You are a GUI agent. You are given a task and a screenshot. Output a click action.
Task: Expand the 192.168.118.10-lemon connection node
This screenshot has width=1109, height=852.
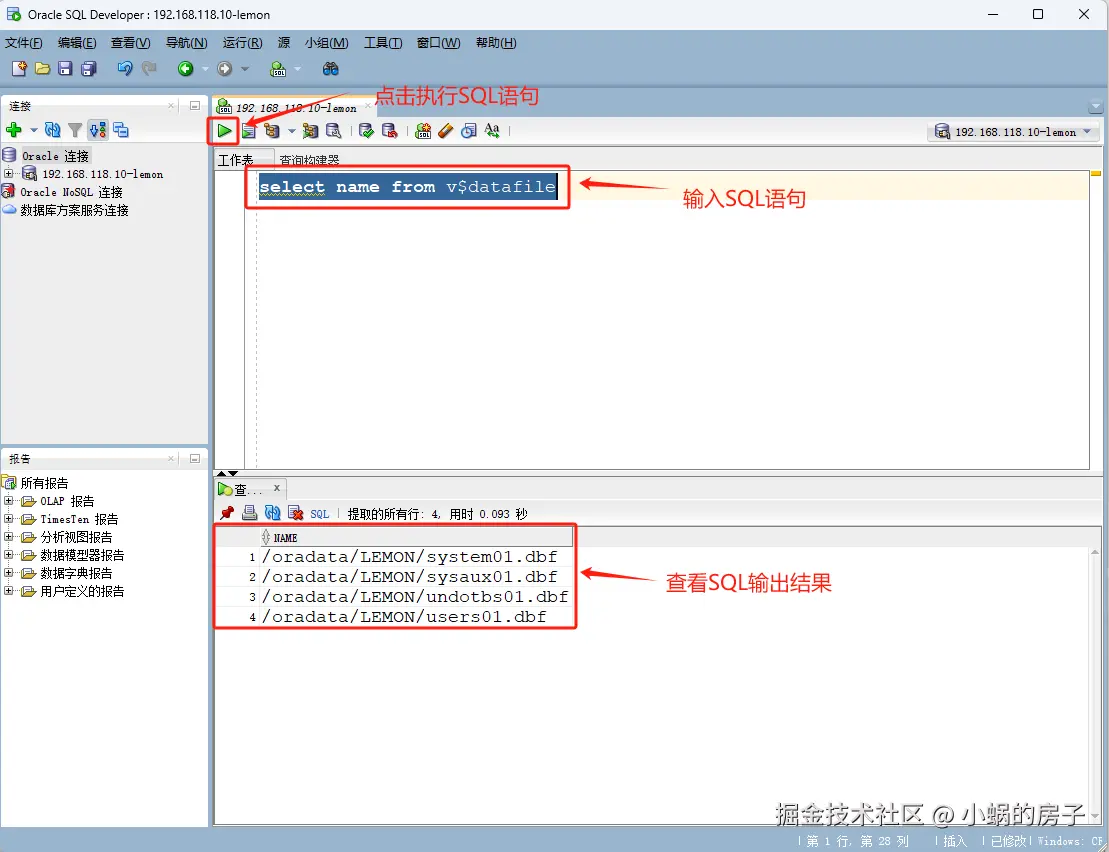point(8,173)
